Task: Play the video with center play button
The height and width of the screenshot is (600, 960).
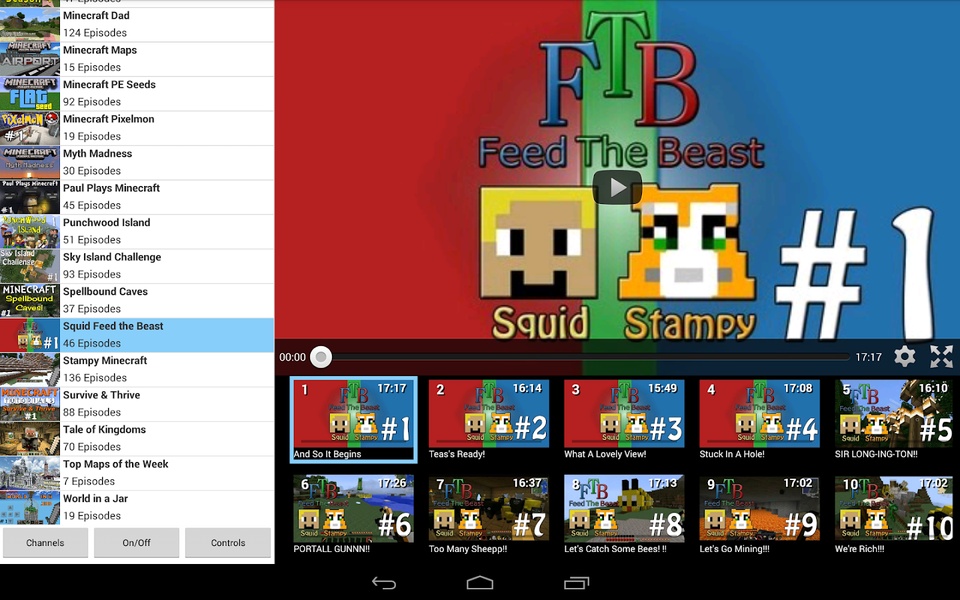Action: click(617, 187)
